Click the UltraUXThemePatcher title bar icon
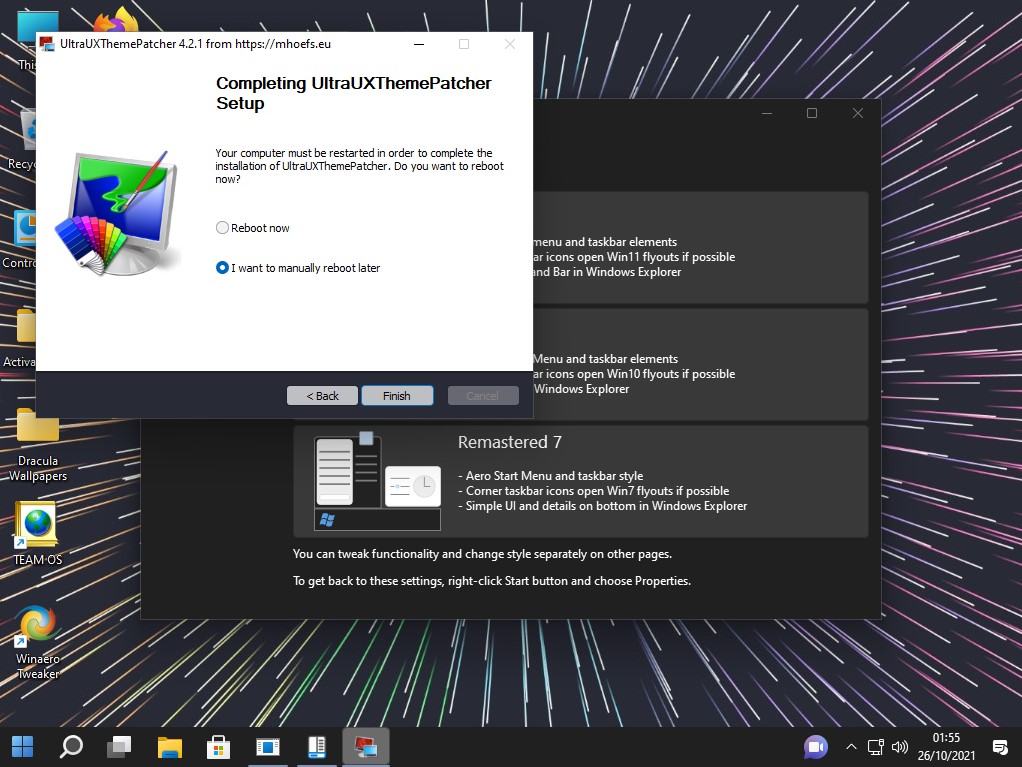 click(x=47, y=44)
